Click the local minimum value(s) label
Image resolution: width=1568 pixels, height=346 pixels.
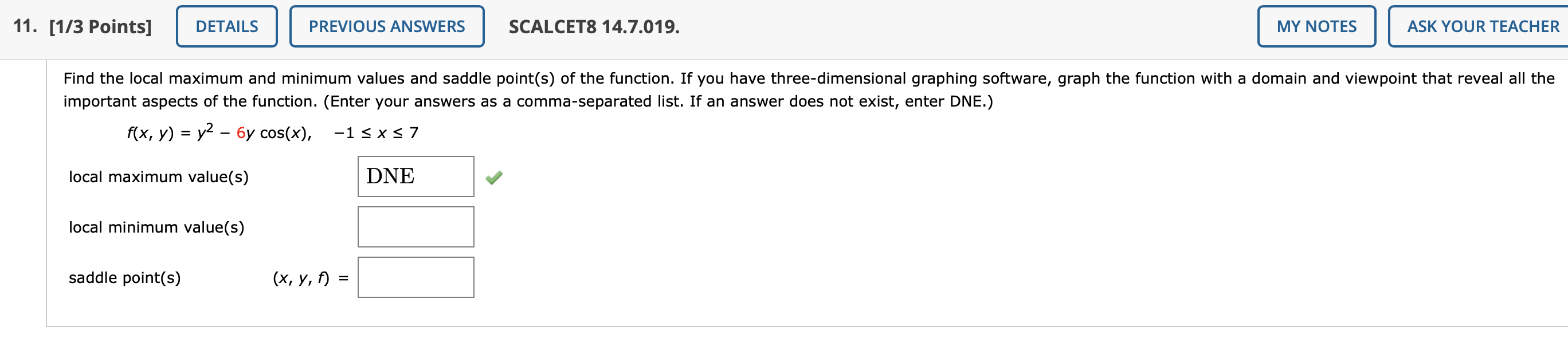156,228
